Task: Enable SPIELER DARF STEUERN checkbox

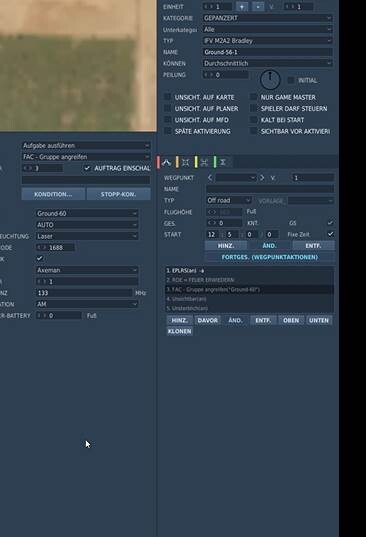Action: (253, 108)
